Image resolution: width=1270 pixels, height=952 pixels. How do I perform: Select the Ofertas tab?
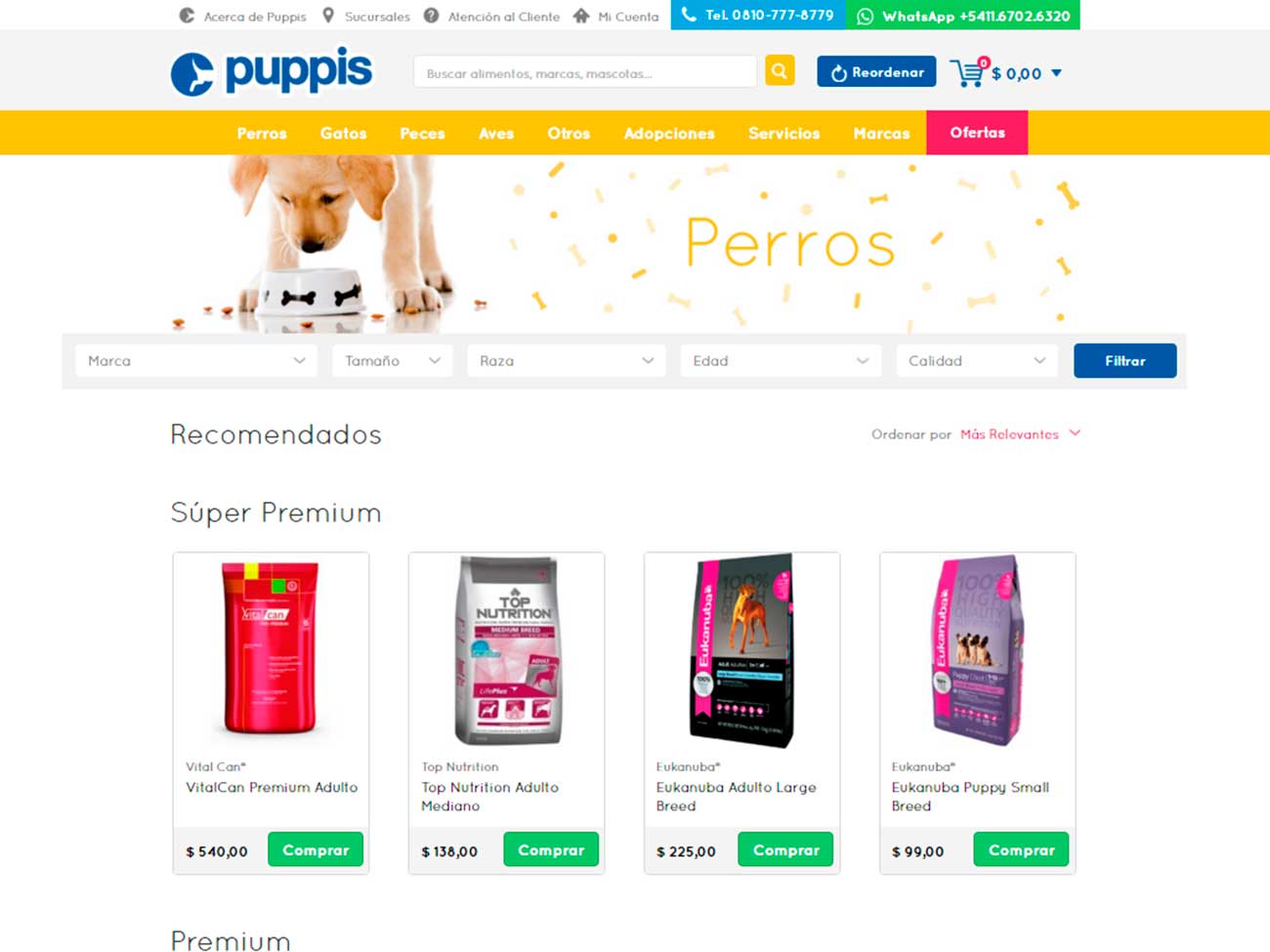click(977, 133)
